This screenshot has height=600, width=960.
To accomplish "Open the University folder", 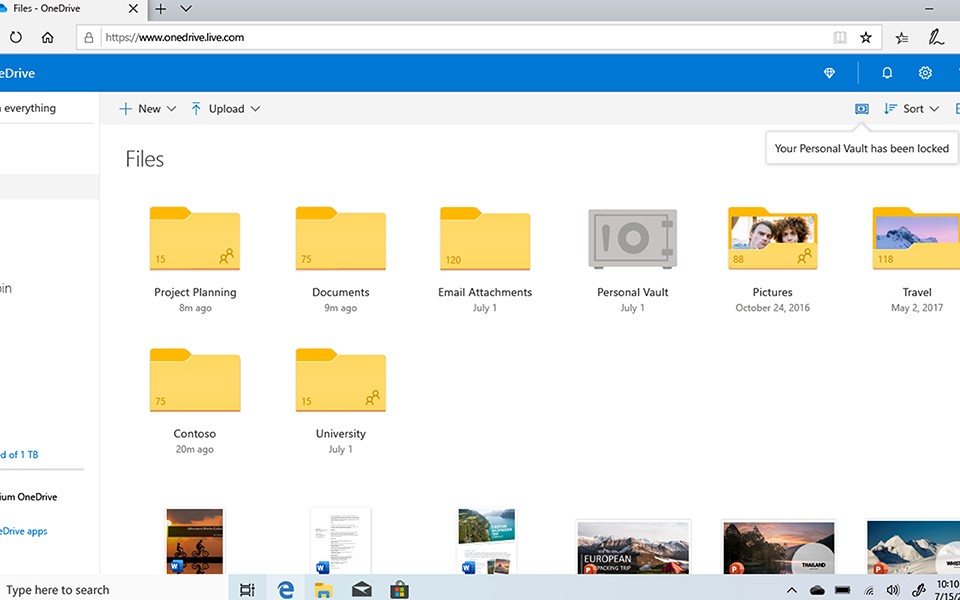I will tap(340, 380).
